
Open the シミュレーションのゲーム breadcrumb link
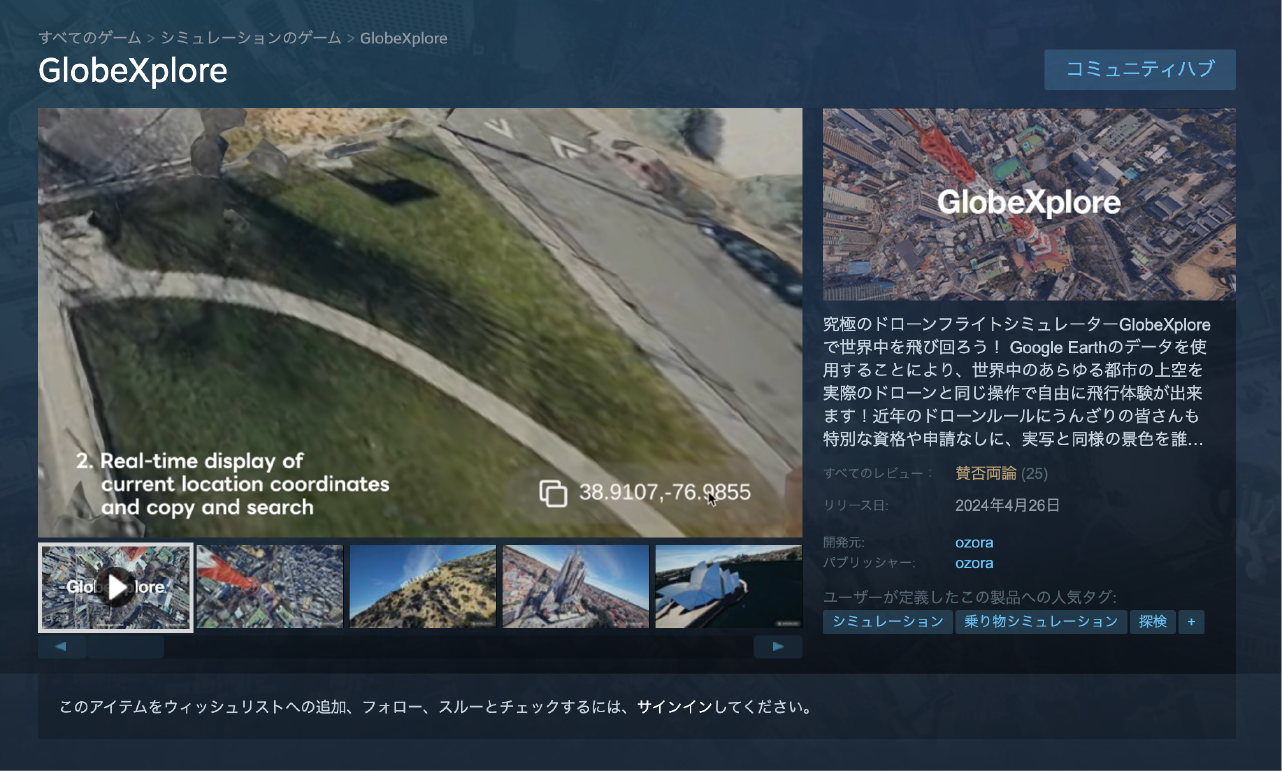251,38
